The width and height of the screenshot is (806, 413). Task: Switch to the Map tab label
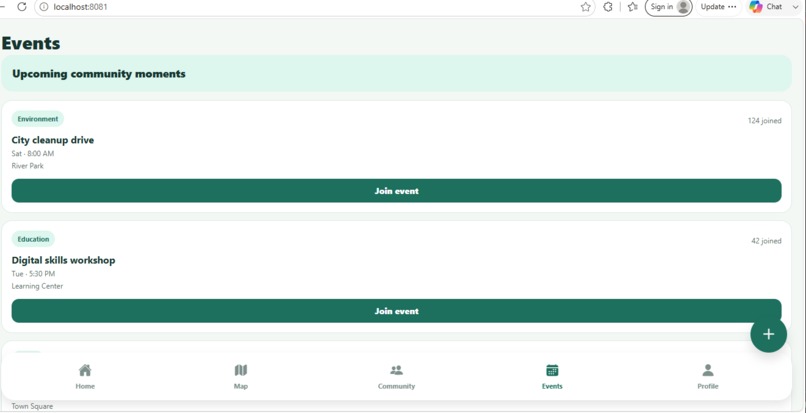click(x=241, y=386)
